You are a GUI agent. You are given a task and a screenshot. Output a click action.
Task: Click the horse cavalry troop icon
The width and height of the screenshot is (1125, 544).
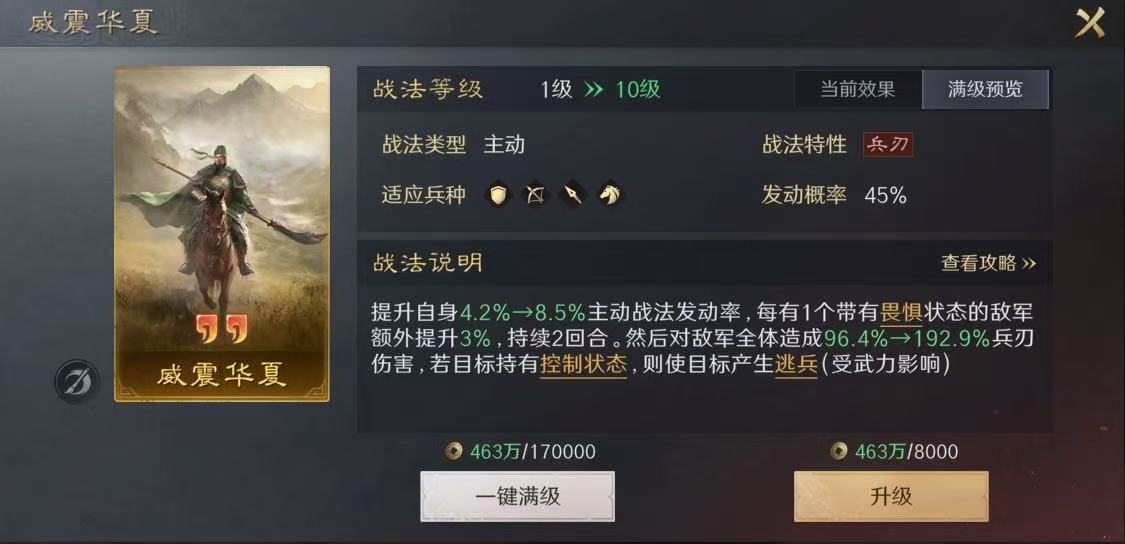tap(609, 194)
